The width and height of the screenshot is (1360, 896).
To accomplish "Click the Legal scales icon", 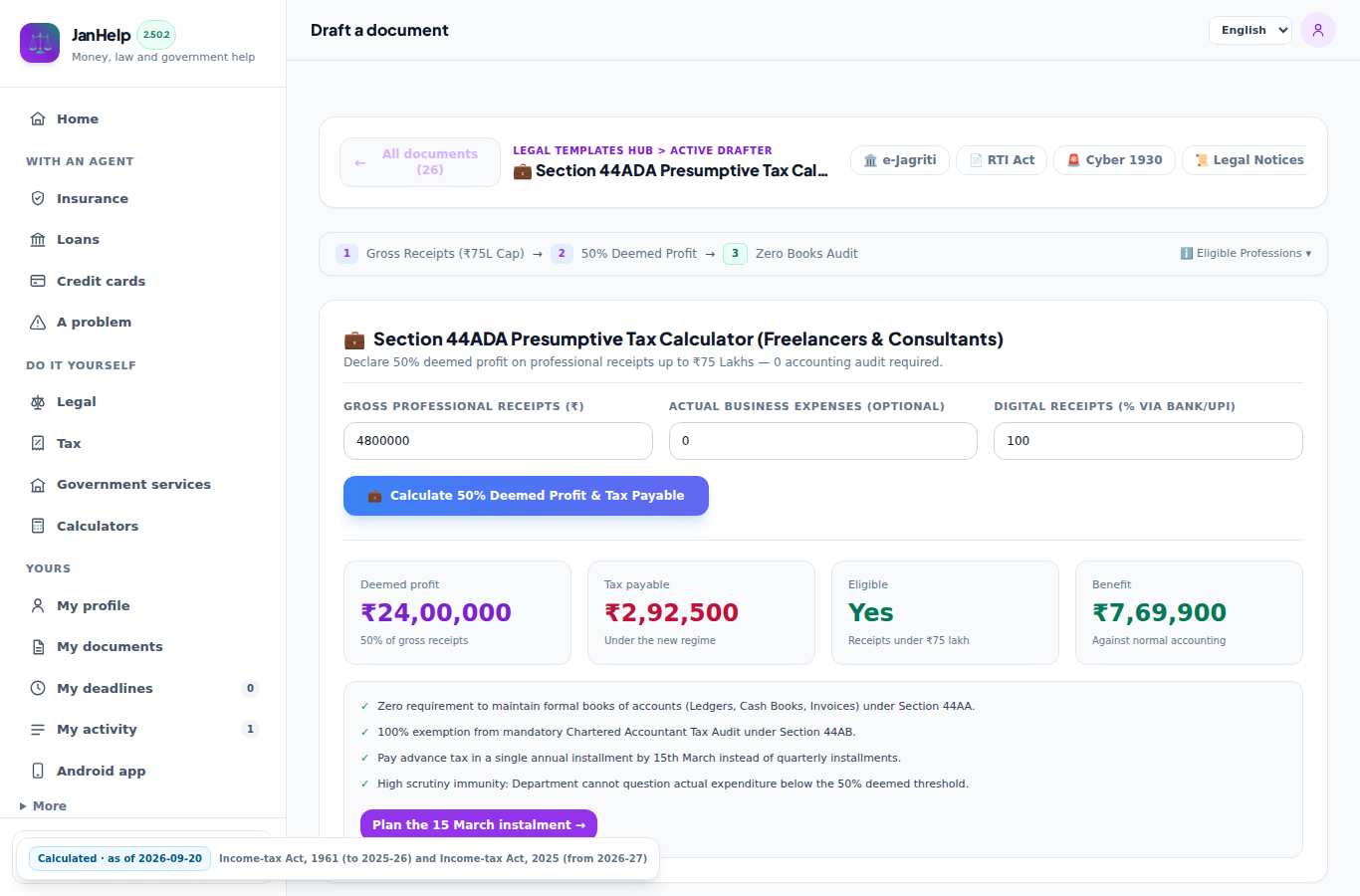I will point(38,401).
